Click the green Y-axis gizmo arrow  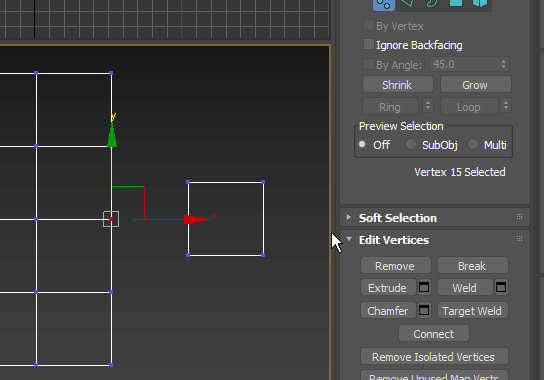112,135
